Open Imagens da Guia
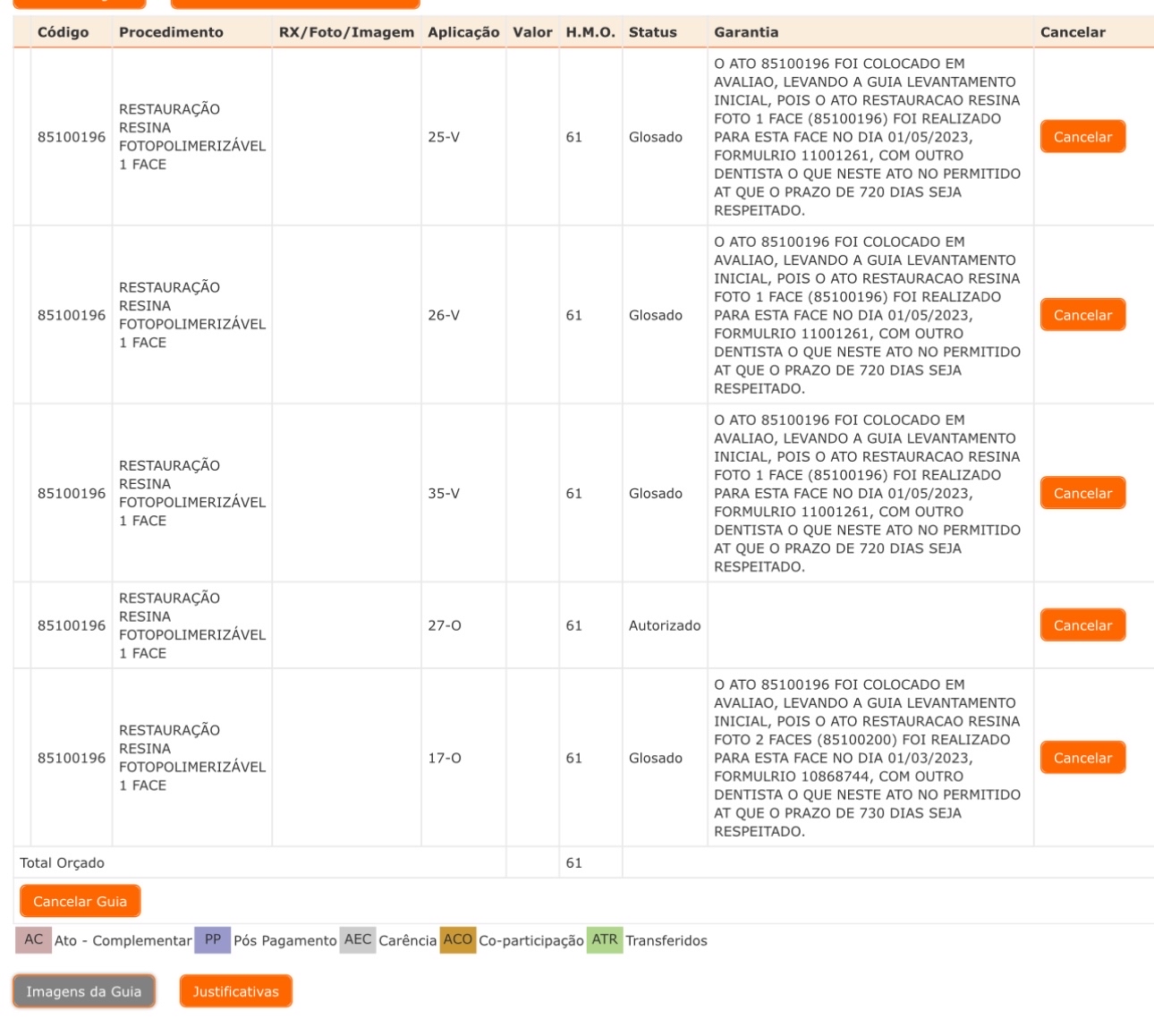The width and height of the screenshot is (1154, 1036). 84,991
